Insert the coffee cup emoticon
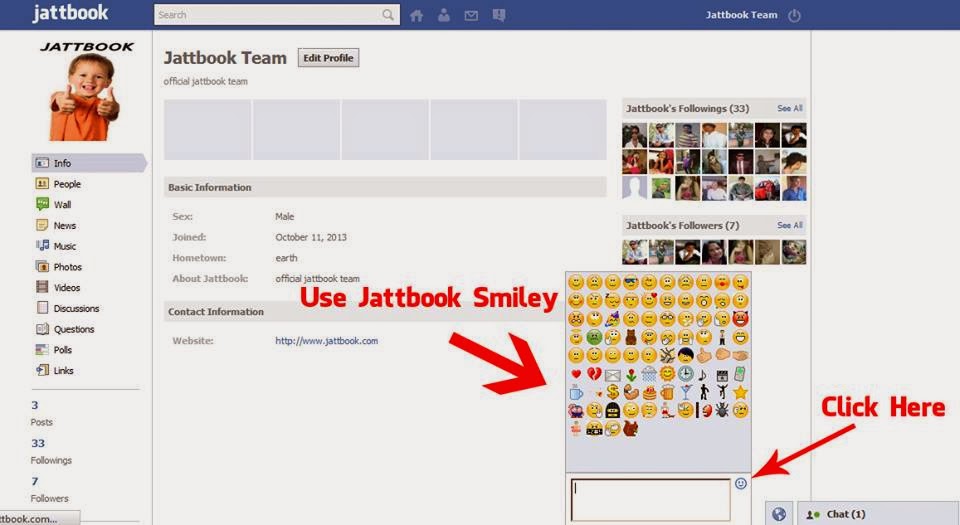This screenshot has height=525, width=960. (576, 392)
